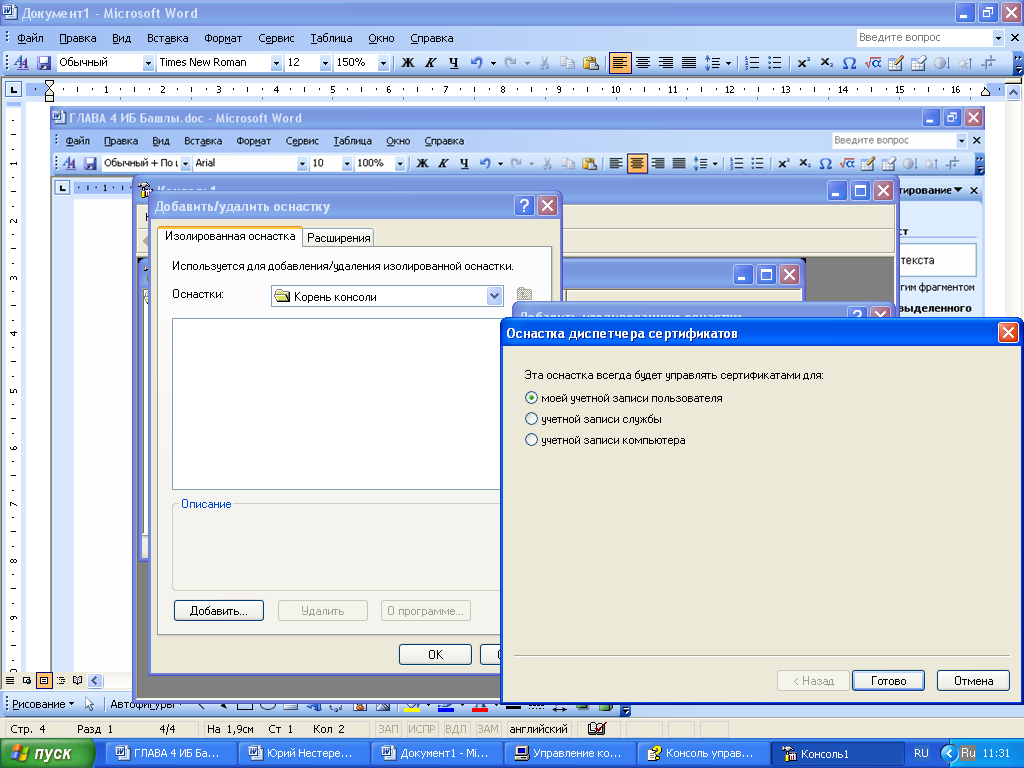This screenshot has width=1024, height=768.
Task: Justify text in Документ1 toolbar
Action: (x=688, y=63)
